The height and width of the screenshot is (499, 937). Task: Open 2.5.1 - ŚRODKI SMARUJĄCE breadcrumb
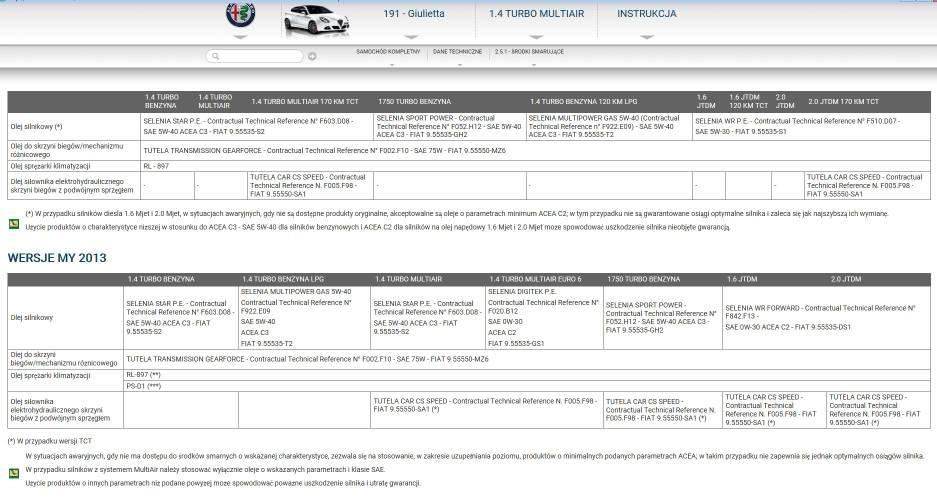[529, 52]
